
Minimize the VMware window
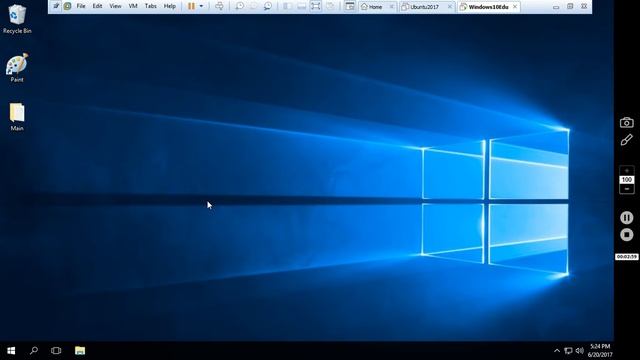(x=556, y=7)
